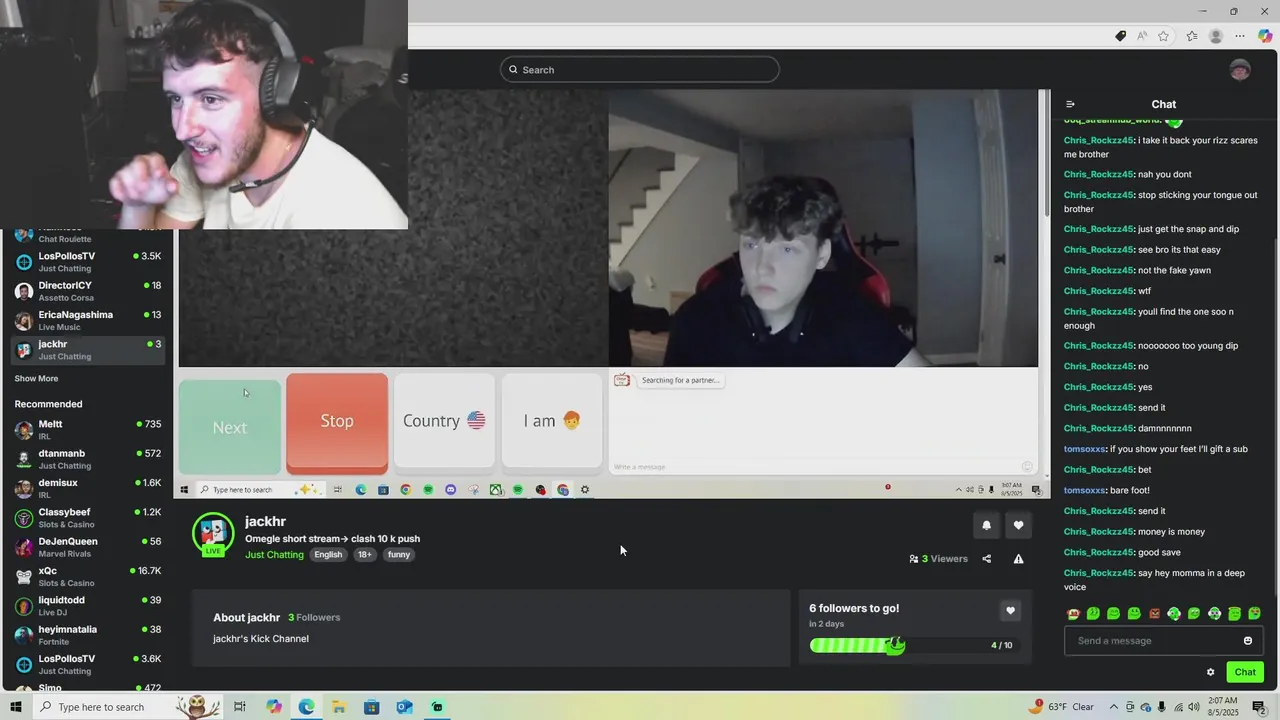Open Edge Favorites list icon

pos(1192,36)
